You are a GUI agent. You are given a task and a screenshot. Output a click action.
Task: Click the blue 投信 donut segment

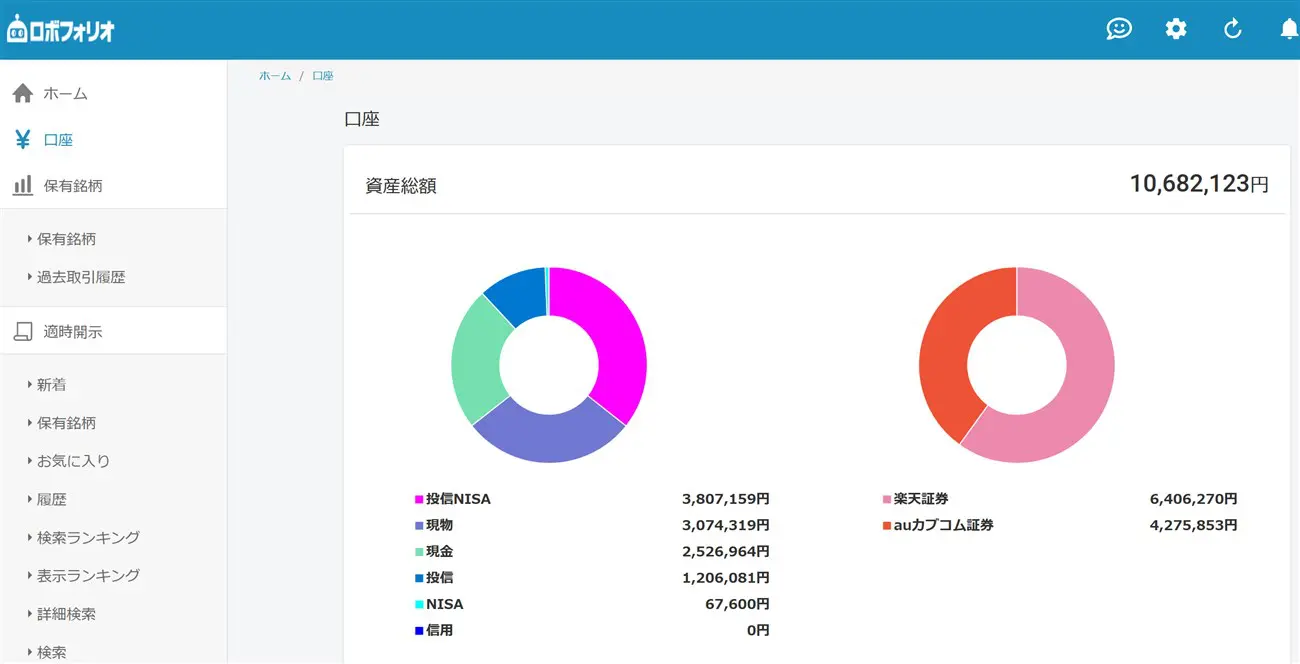coord(520,293)
